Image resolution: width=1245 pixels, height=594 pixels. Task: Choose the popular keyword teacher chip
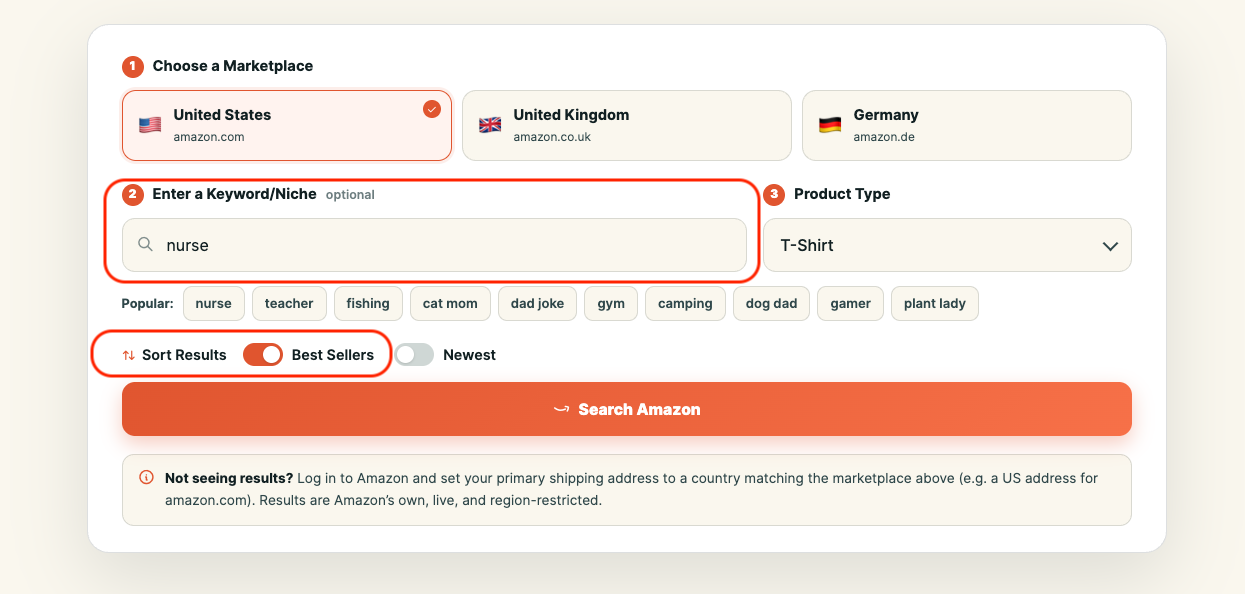pos(289,304)
